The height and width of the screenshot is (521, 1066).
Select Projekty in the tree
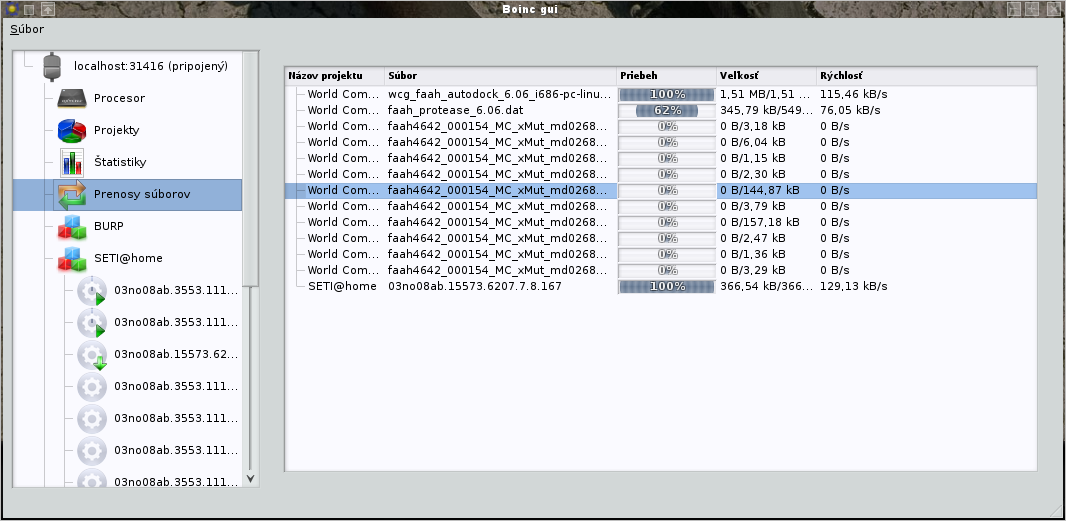(117, 130)
